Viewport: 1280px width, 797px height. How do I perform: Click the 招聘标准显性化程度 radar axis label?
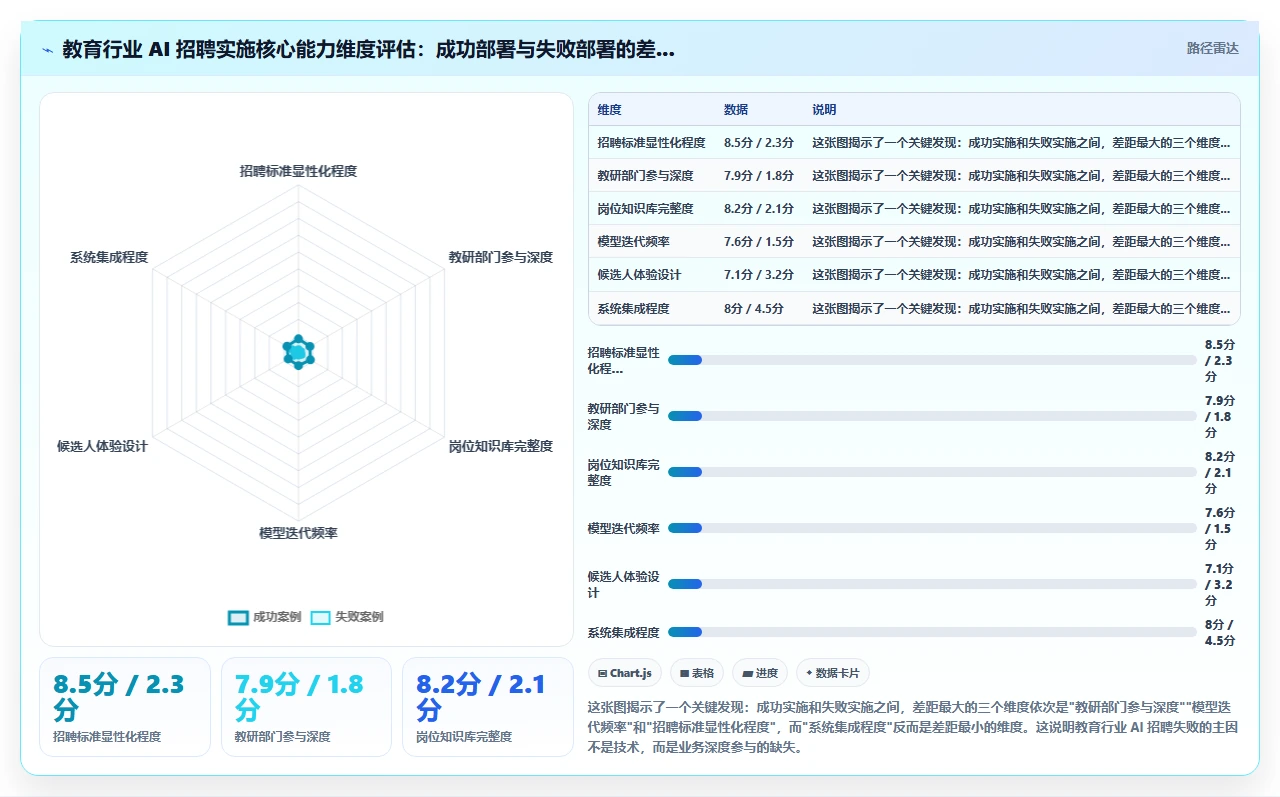298,171
